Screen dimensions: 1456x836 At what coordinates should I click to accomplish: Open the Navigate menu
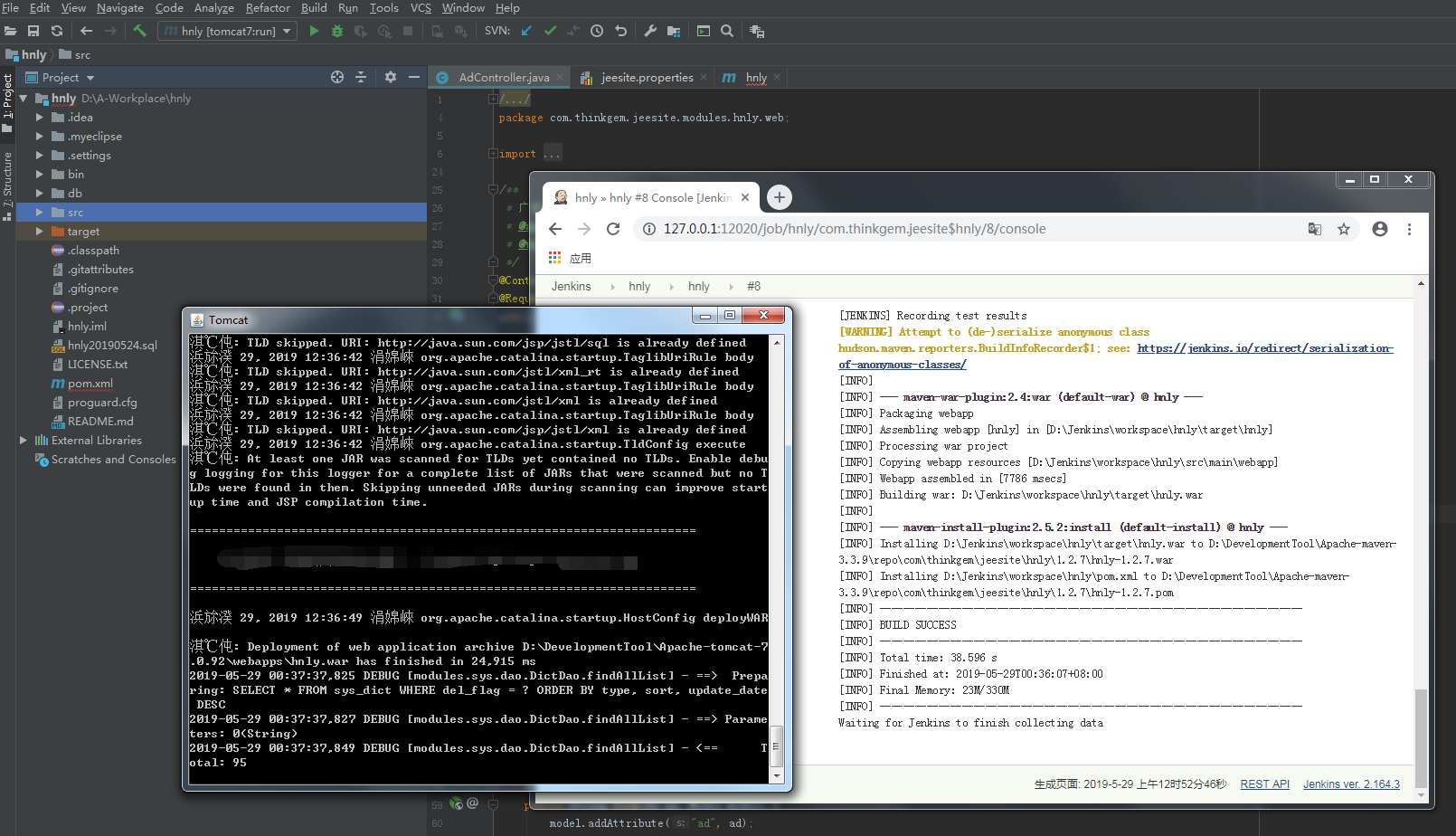[120, 7]
